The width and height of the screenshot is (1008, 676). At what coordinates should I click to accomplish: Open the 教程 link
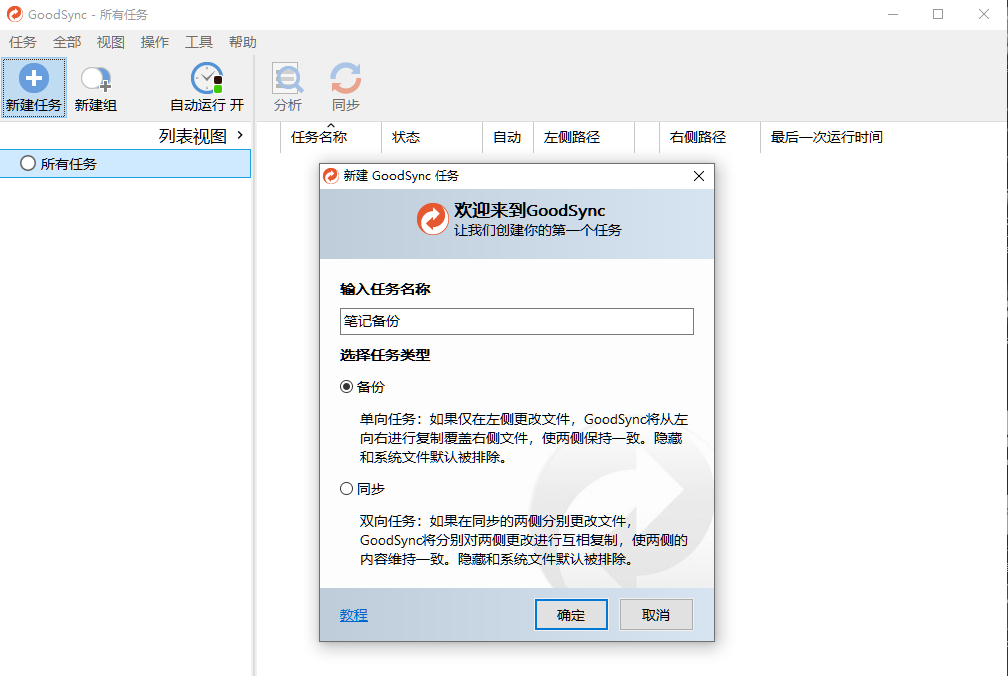pos(354,615)
